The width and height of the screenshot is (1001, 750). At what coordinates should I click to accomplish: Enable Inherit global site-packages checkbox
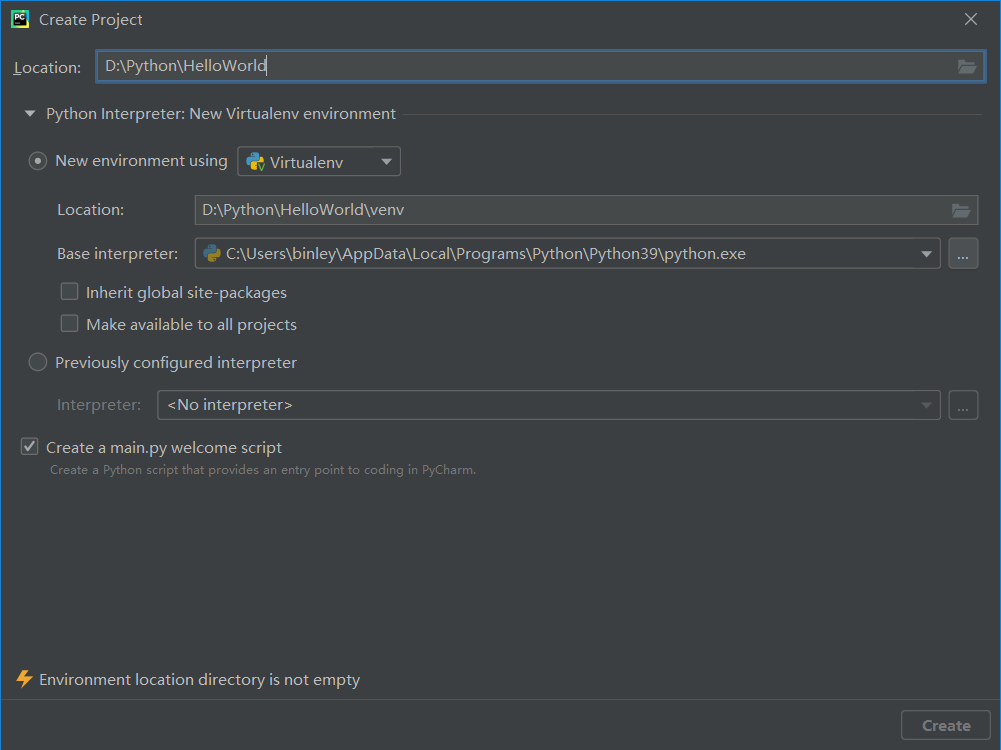click(x=70, y=292)
